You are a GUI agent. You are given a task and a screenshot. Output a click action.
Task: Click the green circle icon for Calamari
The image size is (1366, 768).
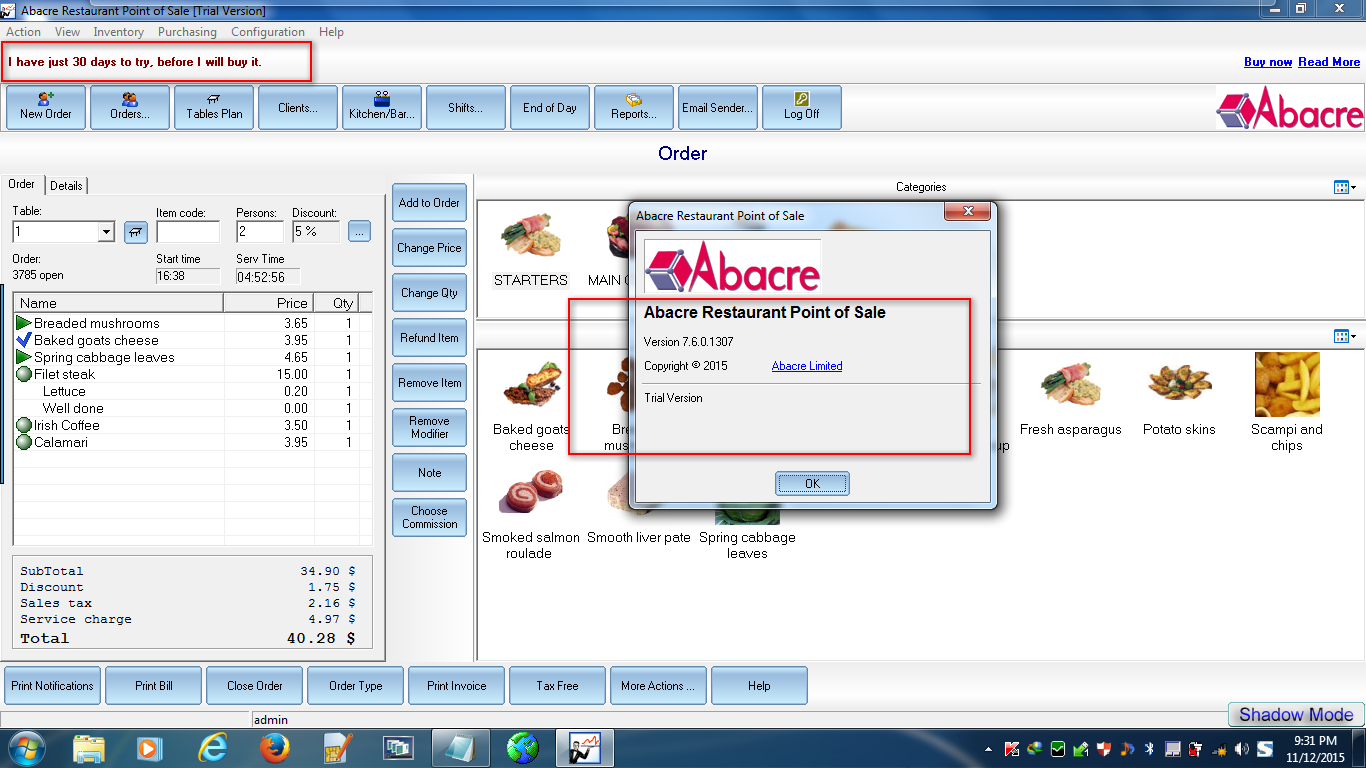point(24,442)
